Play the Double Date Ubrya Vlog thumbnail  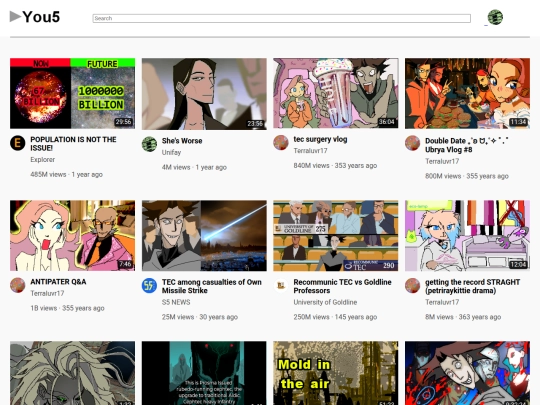467,93
